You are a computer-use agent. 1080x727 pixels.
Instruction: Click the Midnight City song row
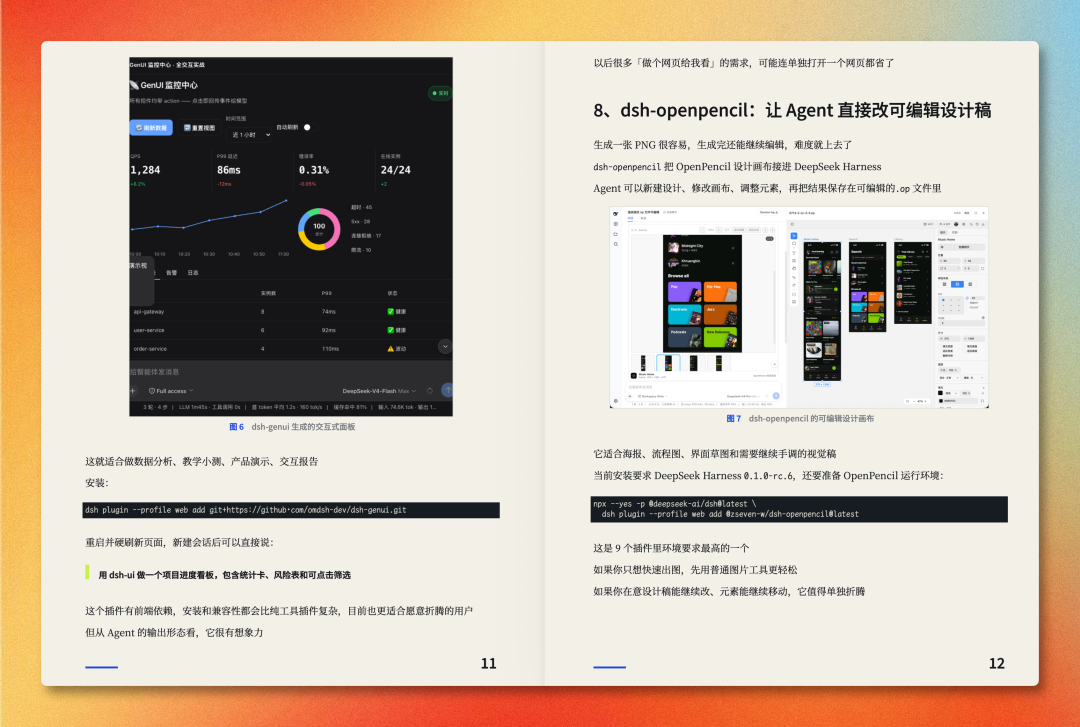[x=702, y=247]
